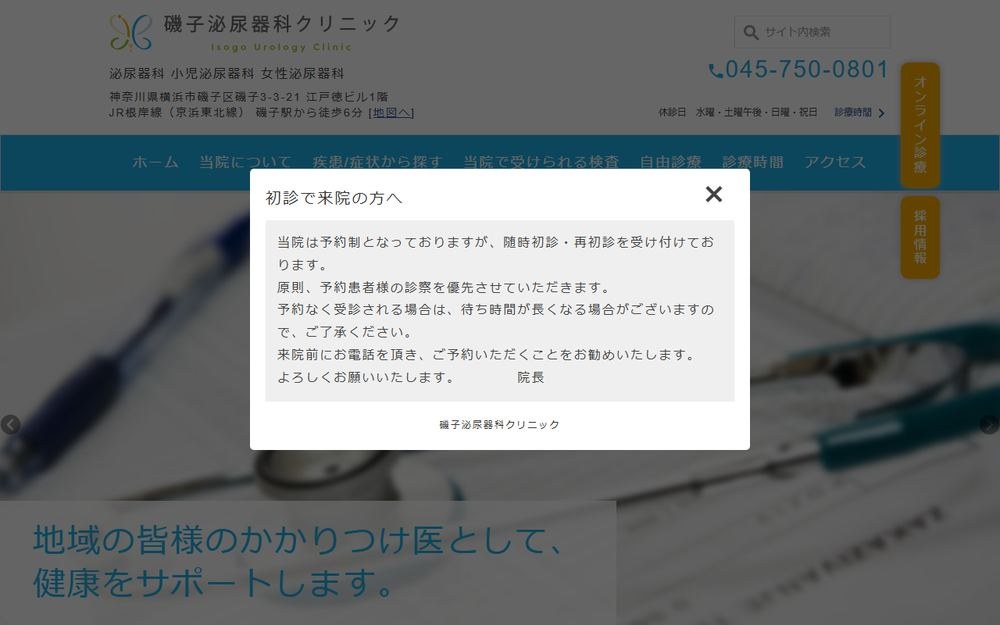Click the 地域の皆様のかかりつけ医として headline

tap(298, 540)
